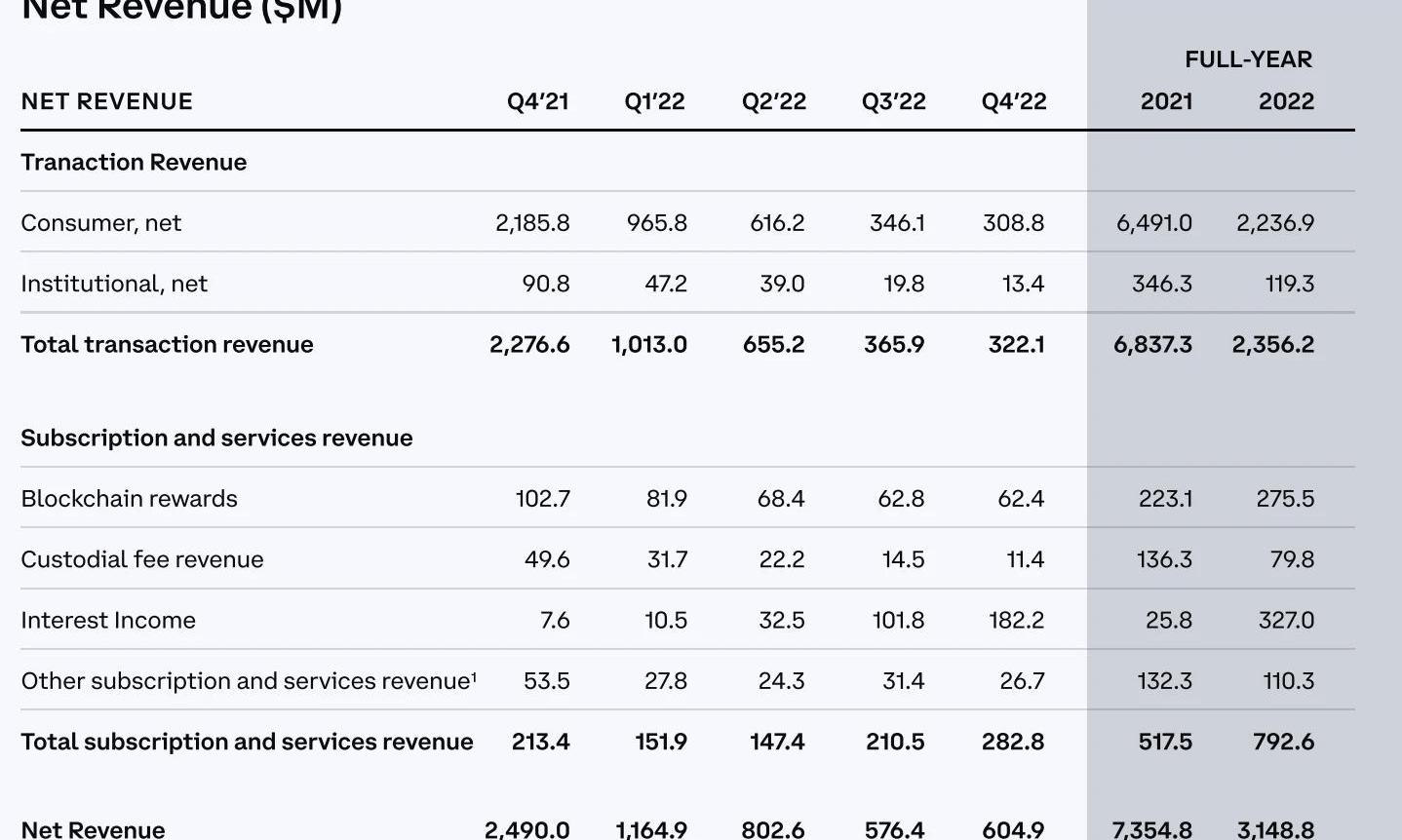Click the 6,837.3 total transaction value

[1152, 344]
